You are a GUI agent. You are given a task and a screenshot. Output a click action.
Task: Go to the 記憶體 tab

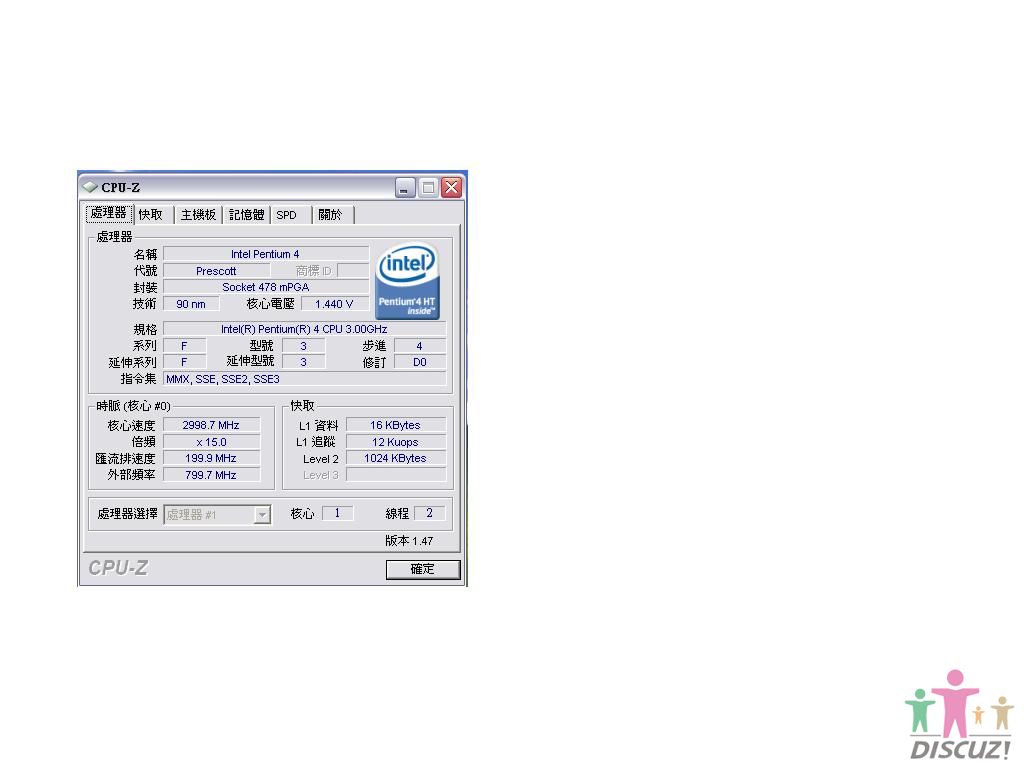246,215
